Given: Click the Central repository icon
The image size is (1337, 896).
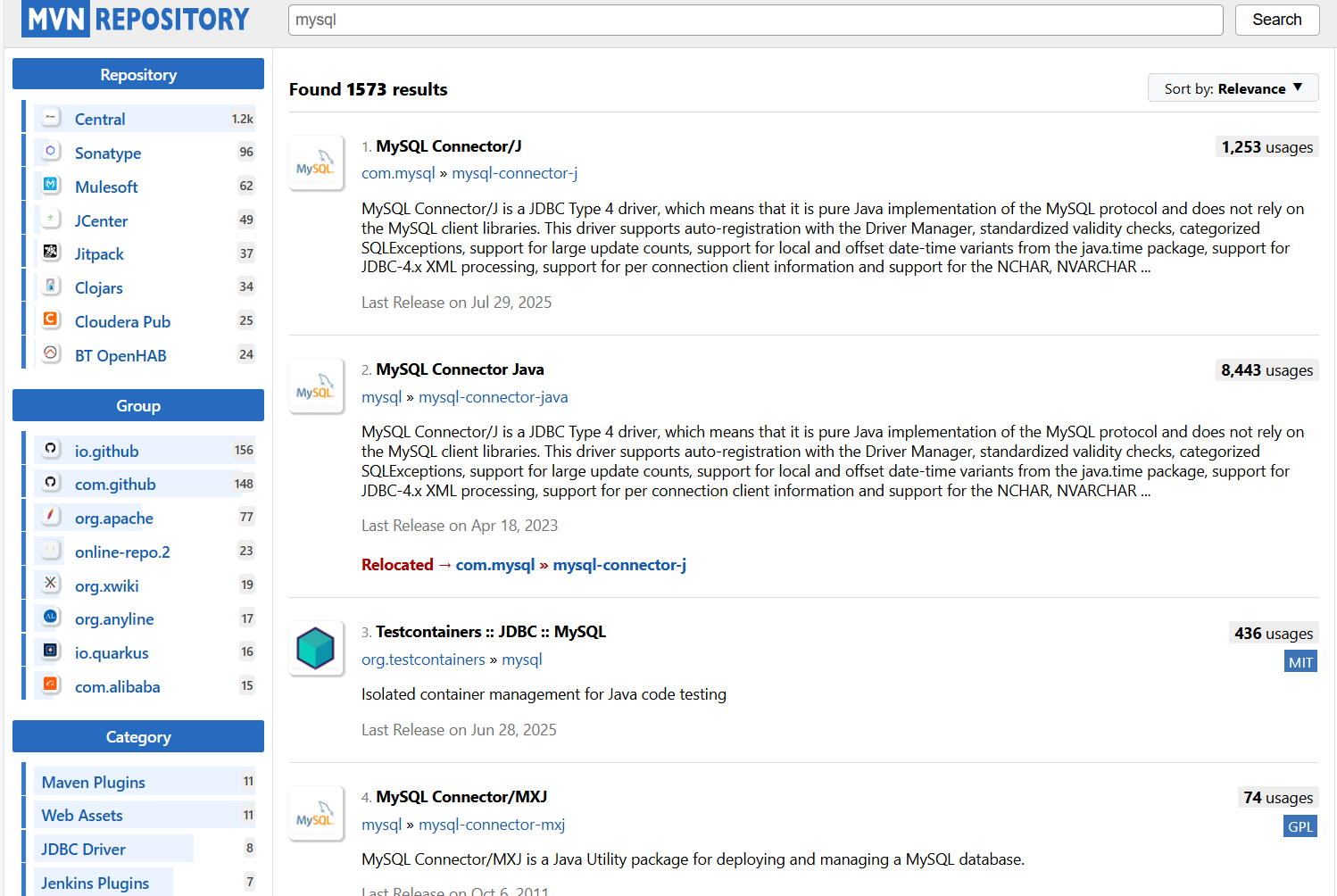Looking at the screenshot, I should point(51,118).
